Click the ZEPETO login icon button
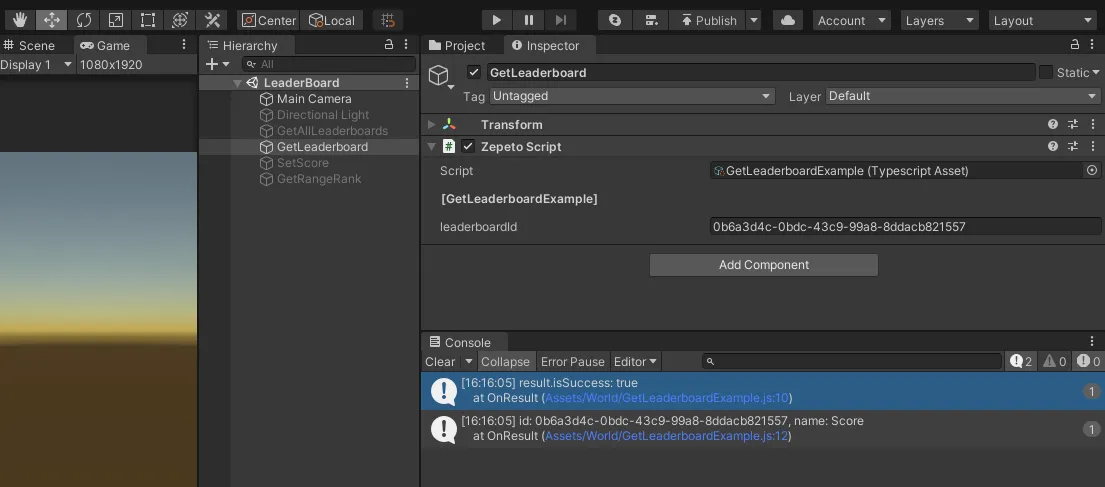Screen dimensions: 1105x487 click(615, 20)
